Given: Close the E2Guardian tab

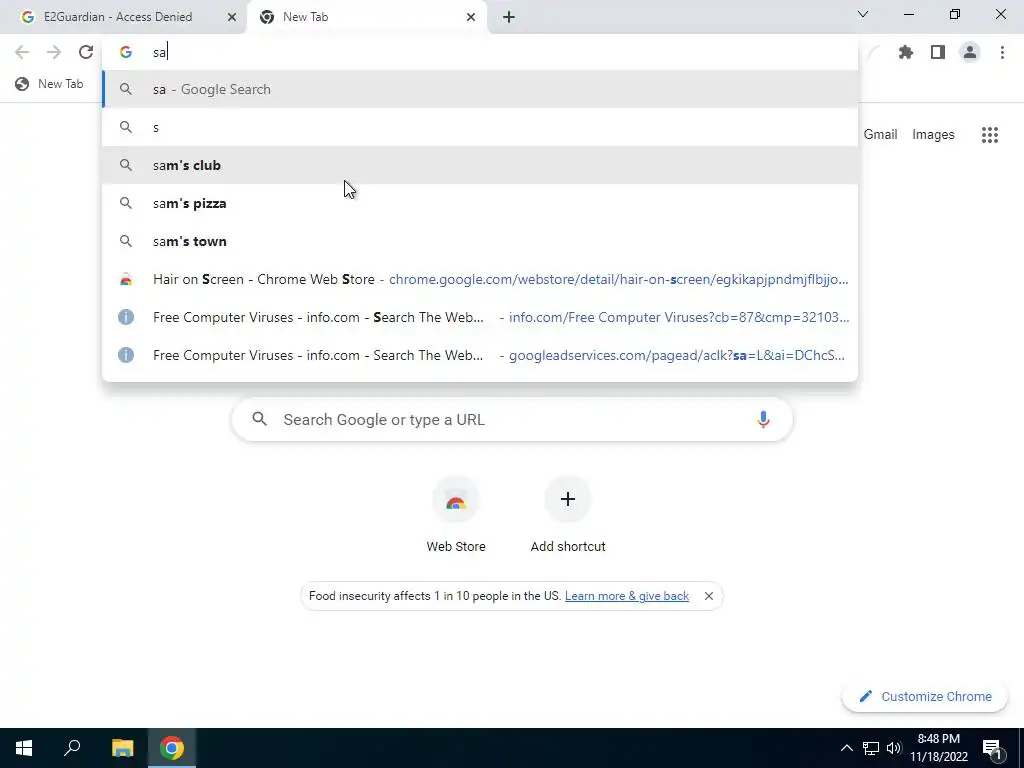Looking at the screenshot, I should (x=232, y=17).
